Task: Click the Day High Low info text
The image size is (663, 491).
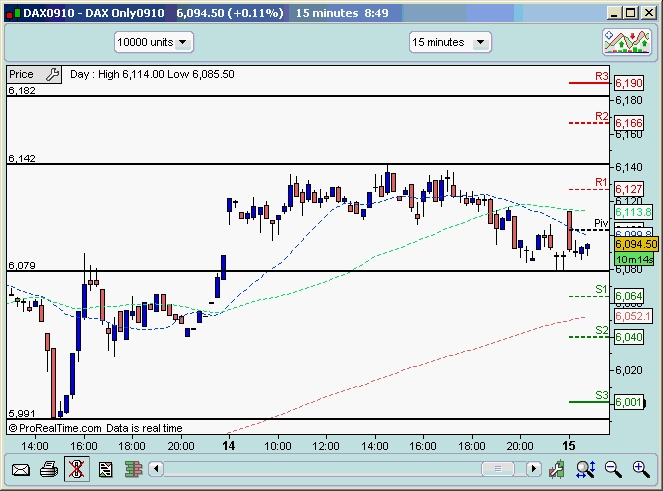Action: [x=152, y=74]
